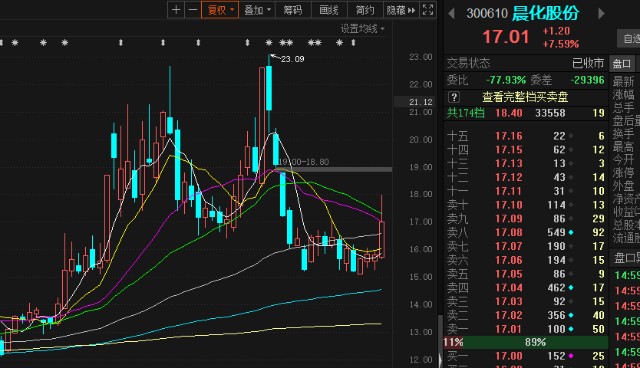Open the 设置均线 moving average dropdown
This screenshot has width=640, height=368.
pyautogui.click(x=362, y=29)
